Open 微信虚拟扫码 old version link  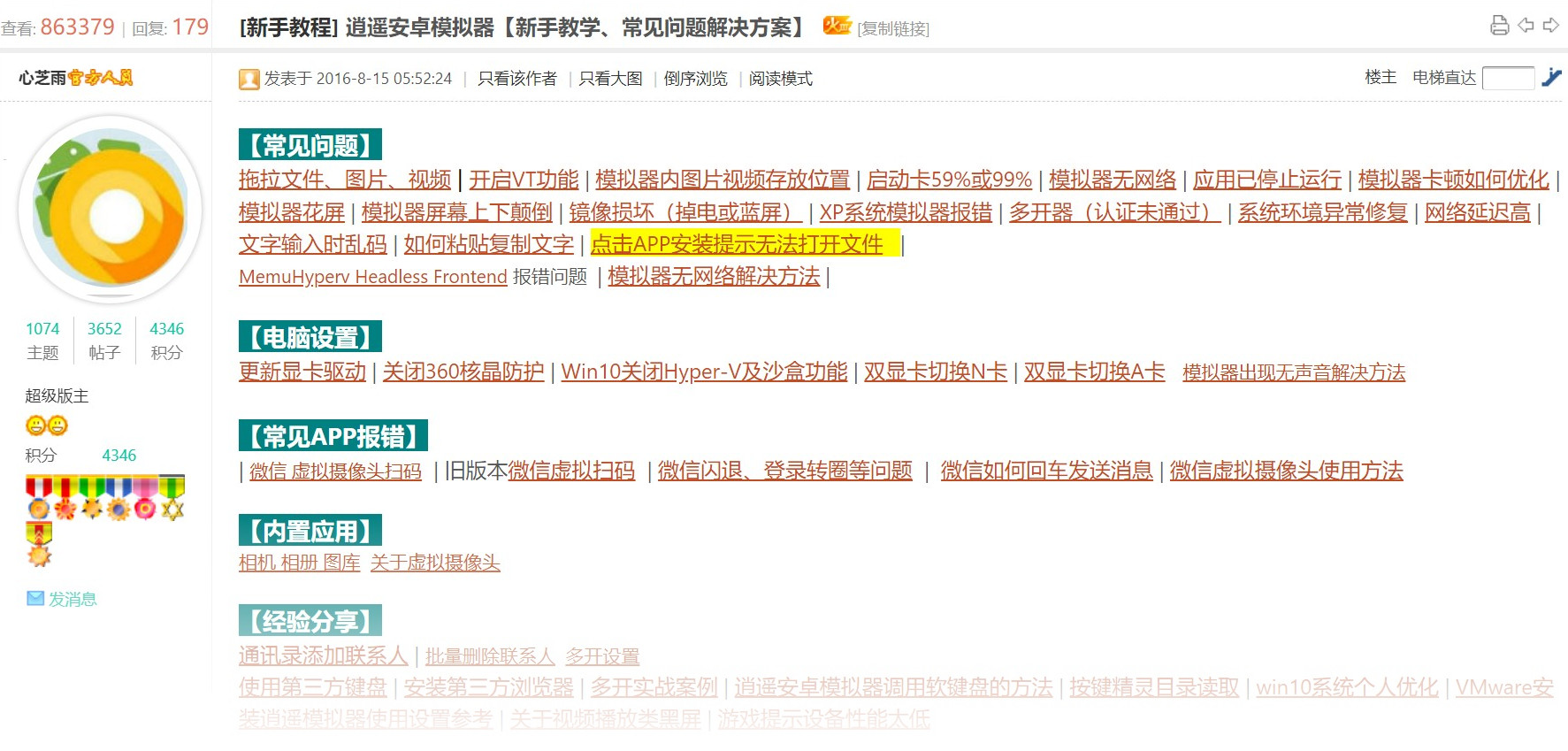pos(571,471)
